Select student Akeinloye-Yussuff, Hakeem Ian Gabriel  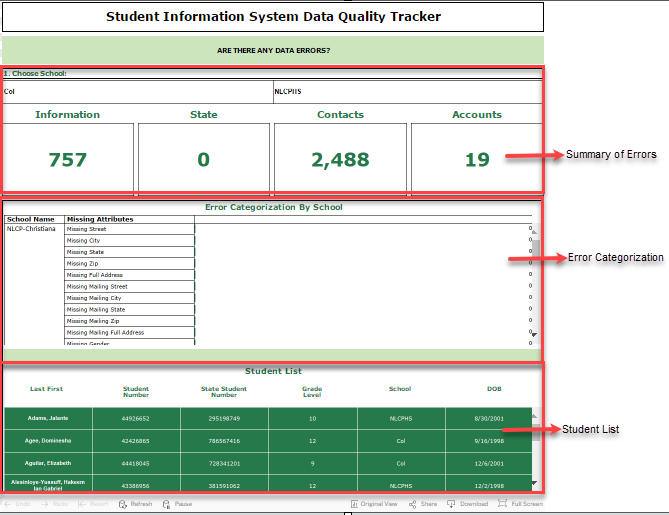[x=48, y=485]
